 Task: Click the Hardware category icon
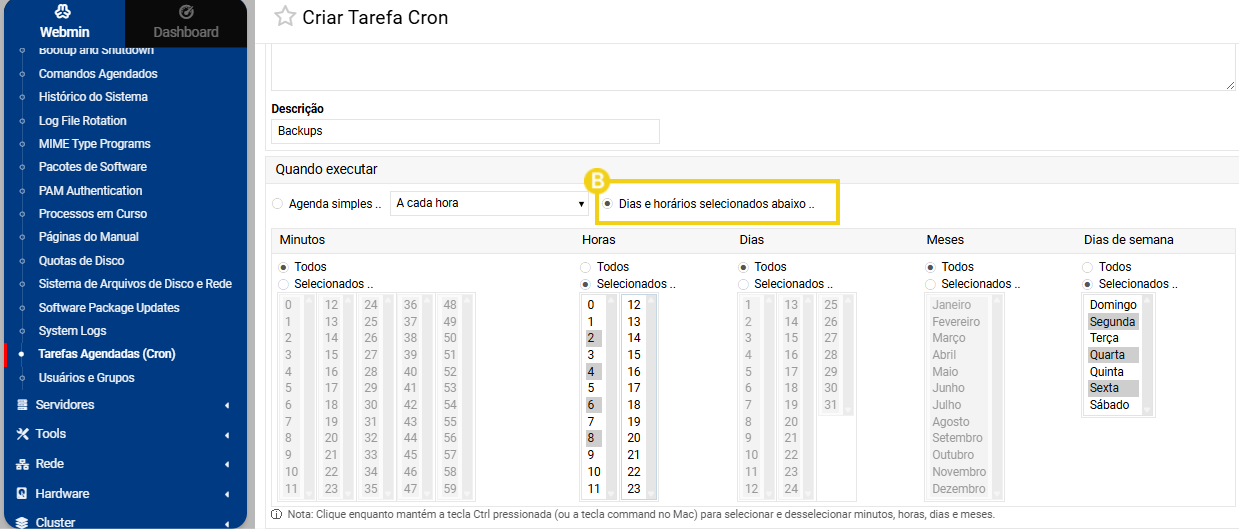point(22,494)
